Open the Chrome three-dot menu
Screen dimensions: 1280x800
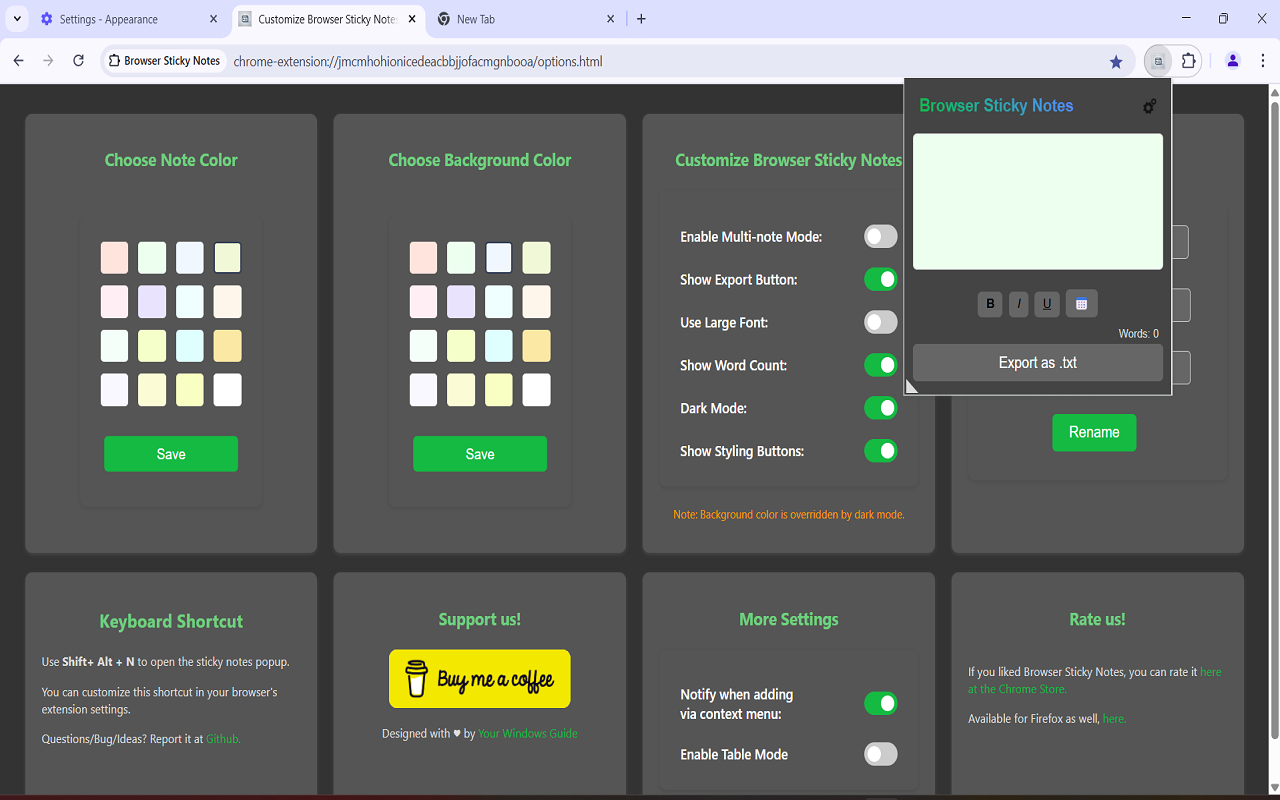[x=1263, y=61]
